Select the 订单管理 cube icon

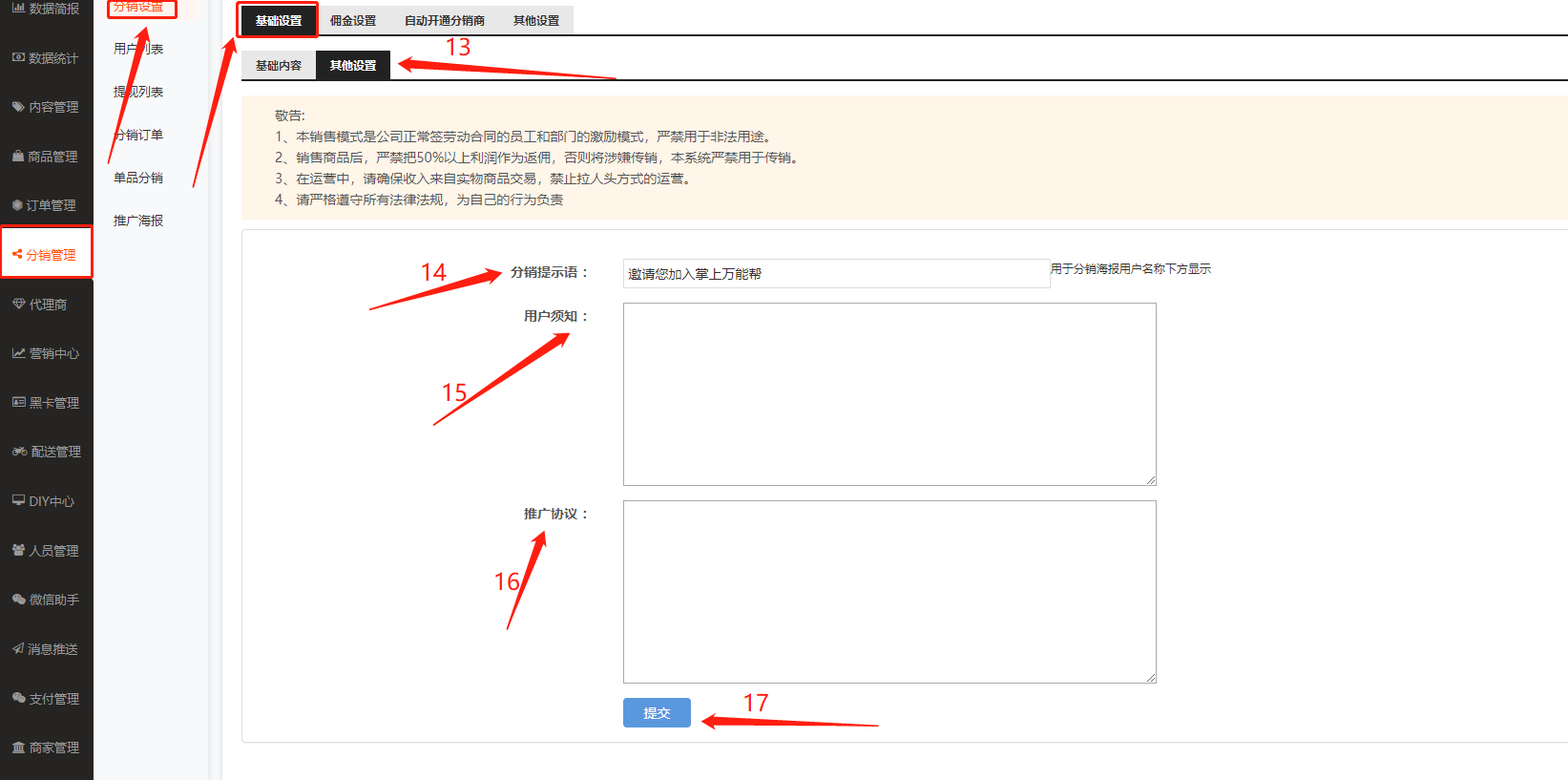point(17,205)
